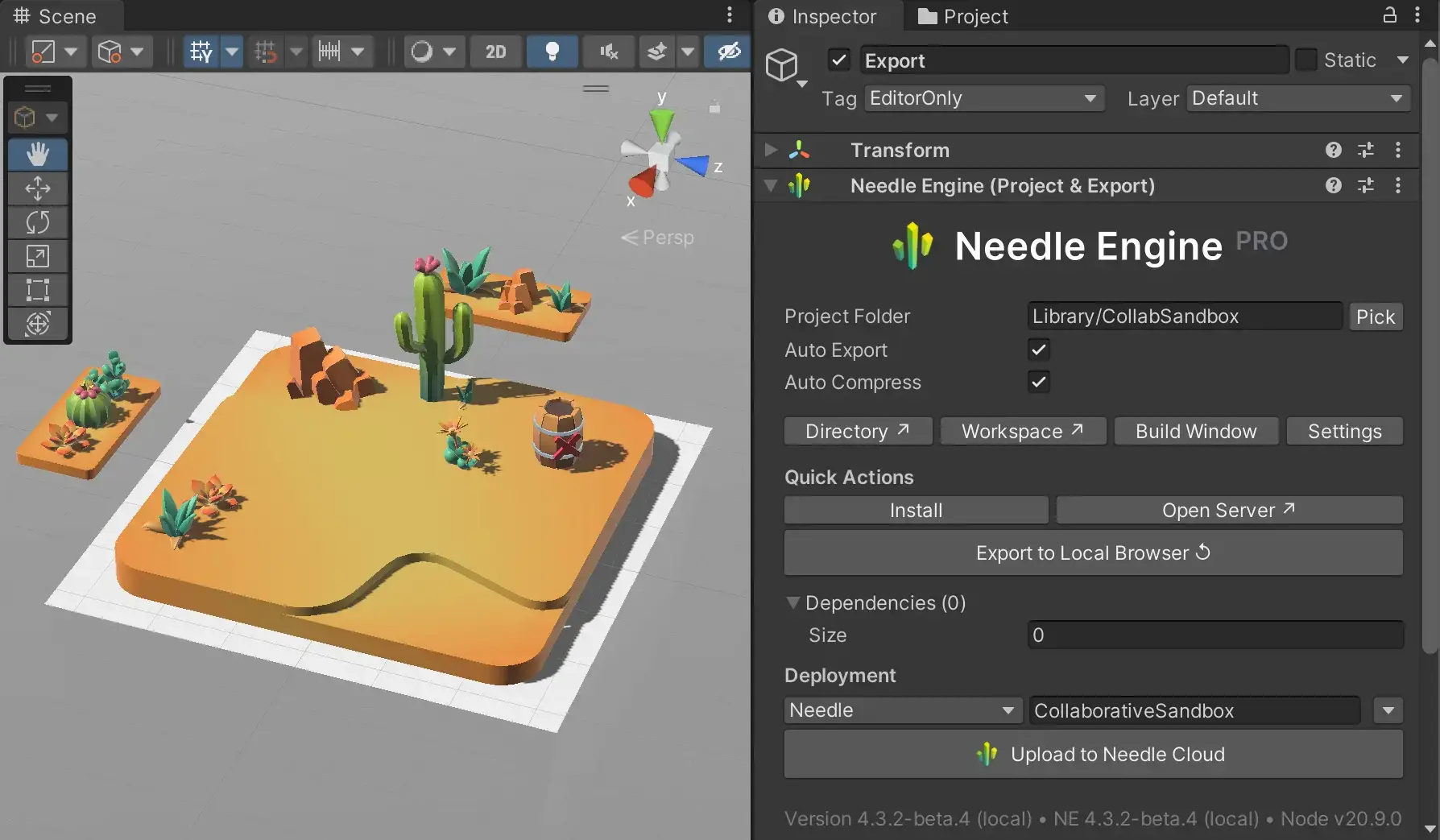
Task: Open scene effects dropdown arrow
Action: pos(688,52)
